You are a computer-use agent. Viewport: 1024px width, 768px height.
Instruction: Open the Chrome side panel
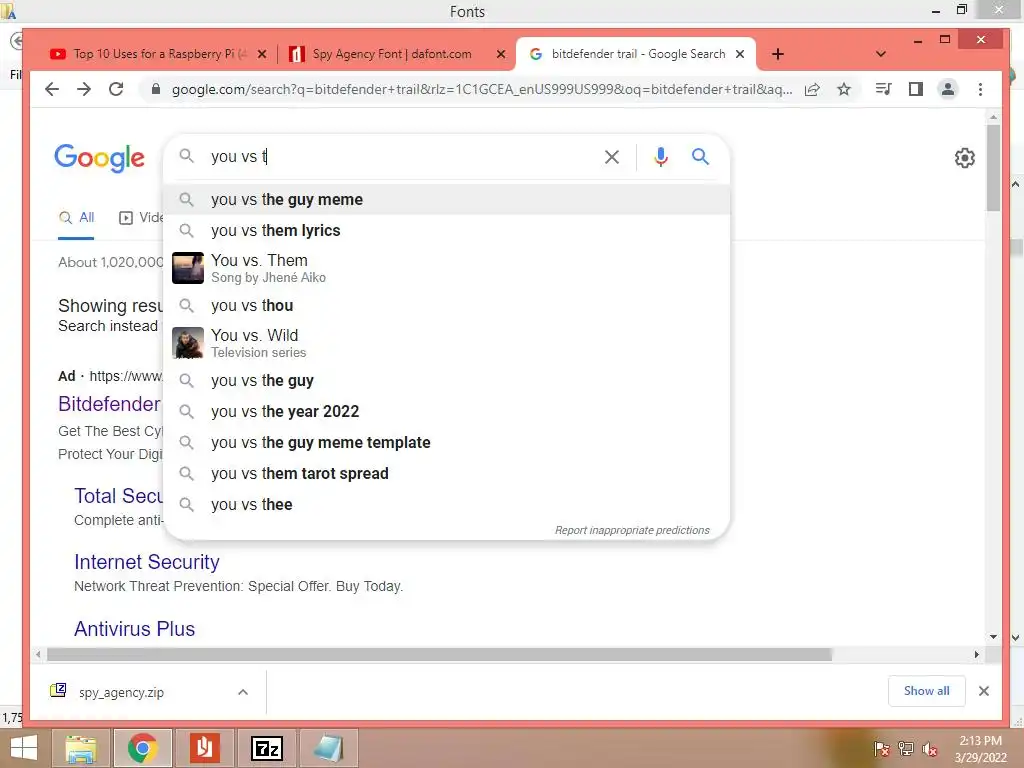916,89
